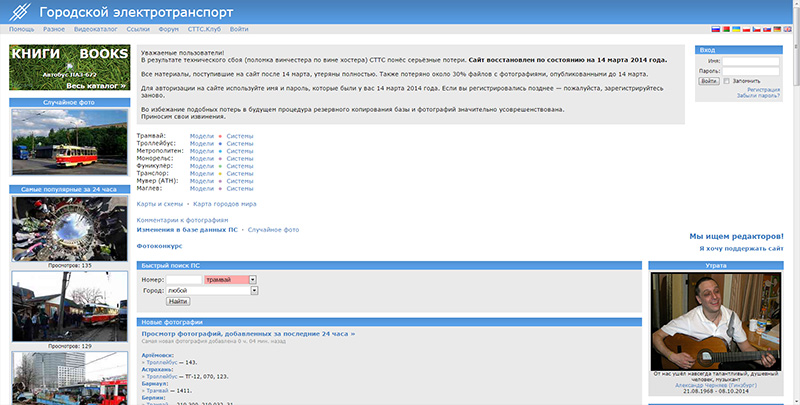Switch site language to Russian flag
This screenshot has height=405, width=800.
point(715,30)
